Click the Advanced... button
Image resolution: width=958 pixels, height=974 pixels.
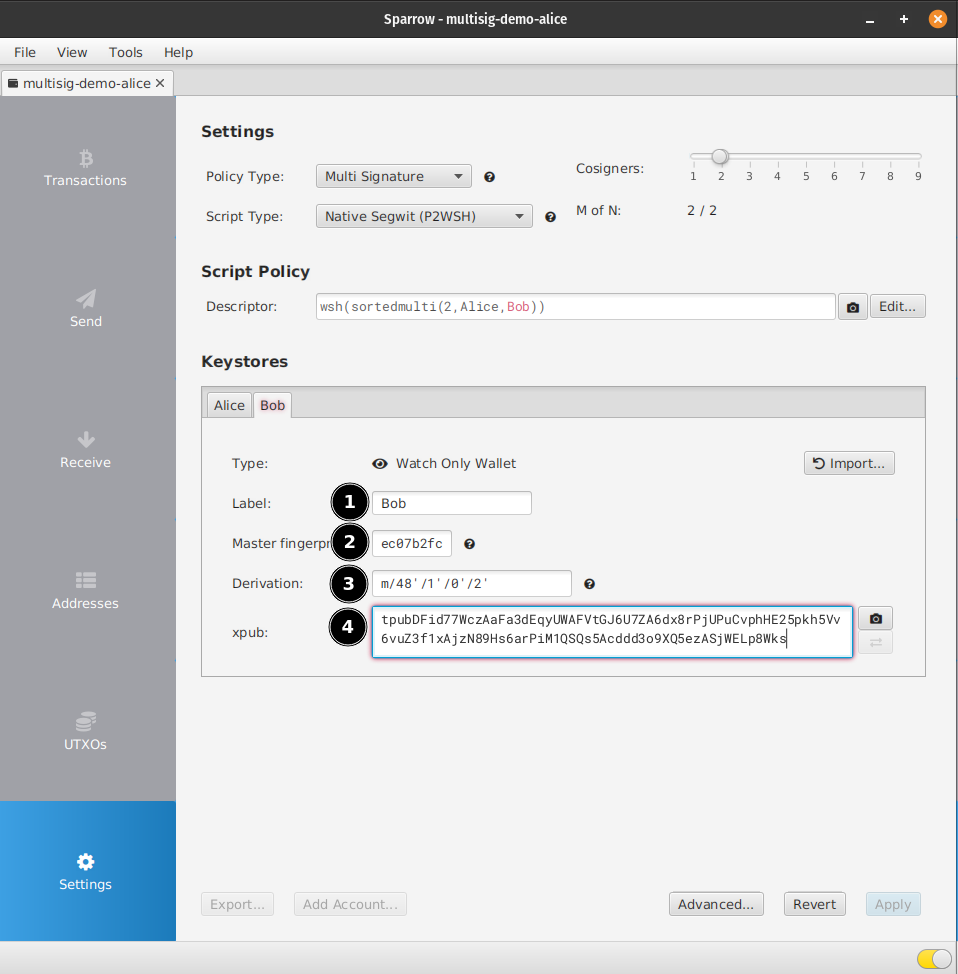tap(716, 904)
